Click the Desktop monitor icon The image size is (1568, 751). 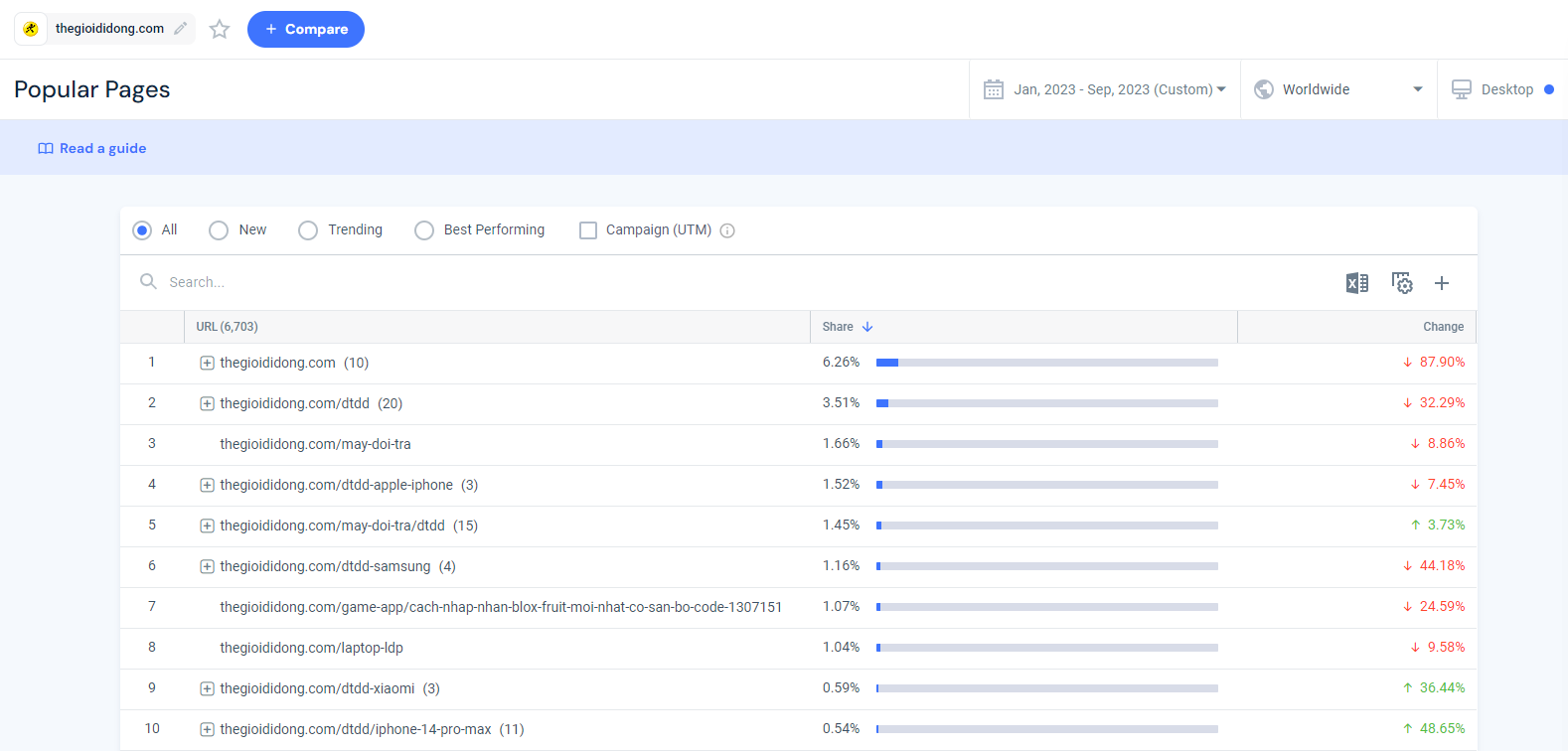(1462, 89)
